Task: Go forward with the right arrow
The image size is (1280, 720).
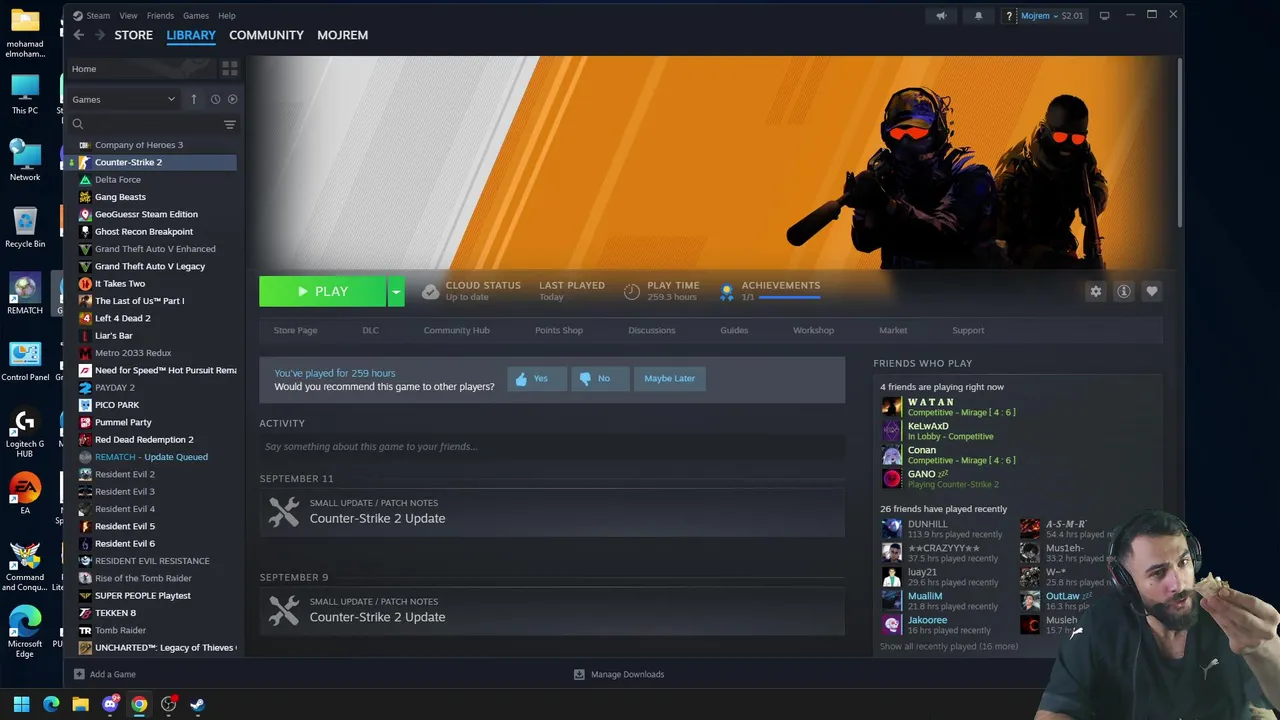Action: tap(99, 35)
